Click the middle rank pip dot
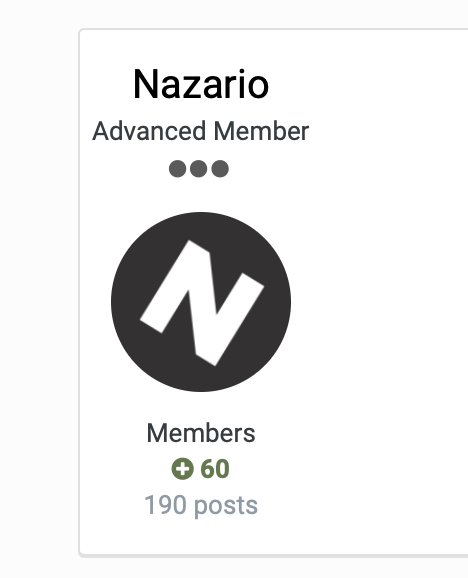 pyautogui.click(x=199, y=169)
